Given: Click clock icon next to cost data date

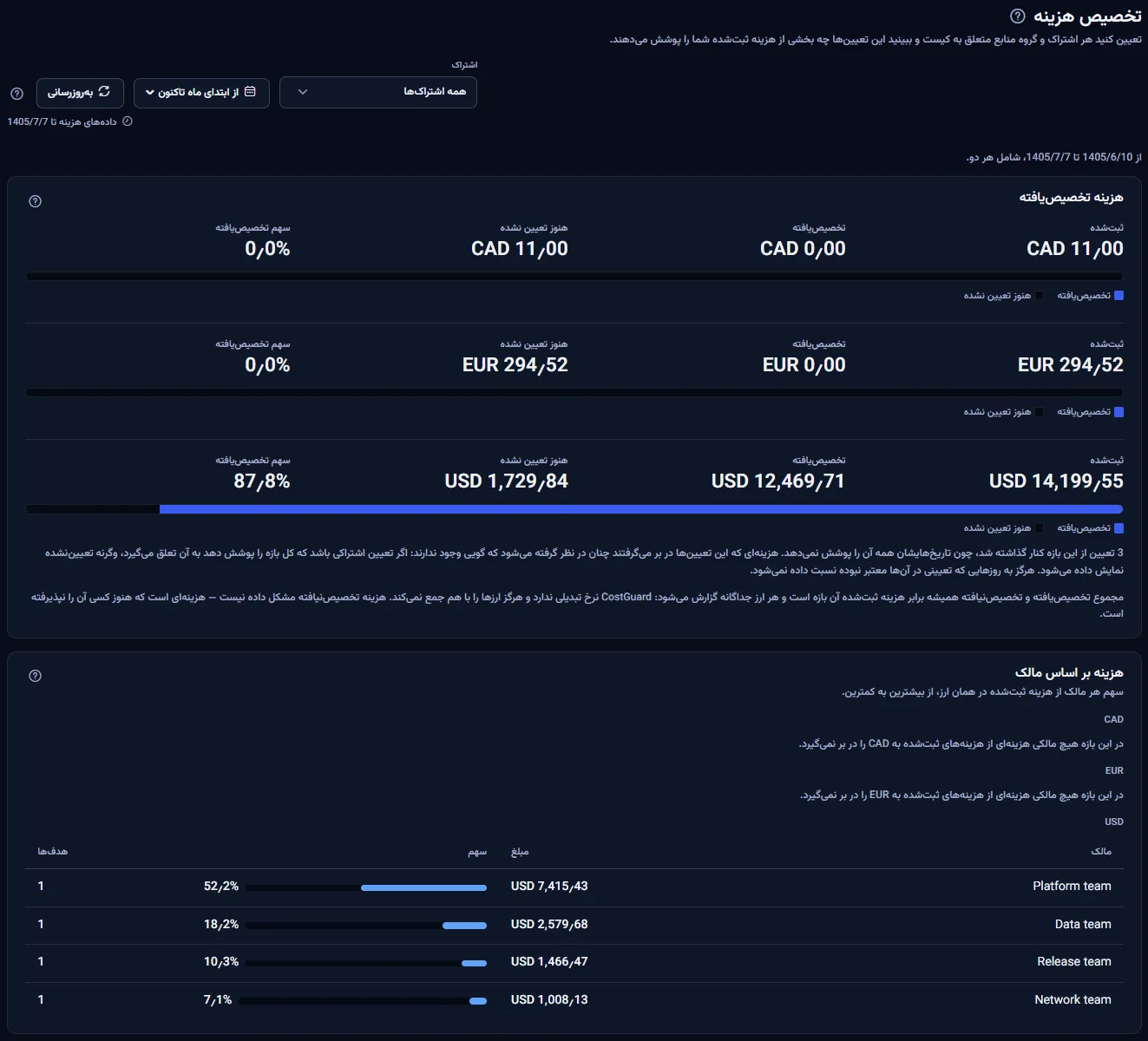Looking at the screenshot, I should point(128,121).
